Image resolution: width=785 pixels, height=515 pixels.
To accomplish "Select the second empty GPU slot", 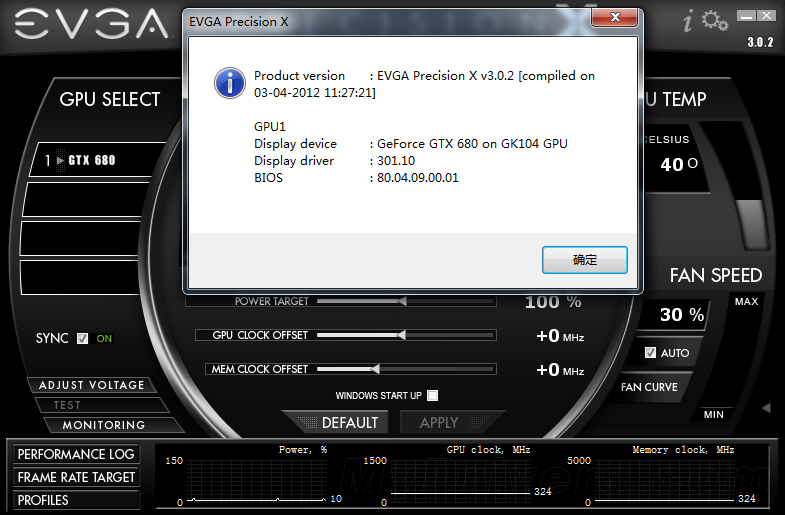I will coord(85,199).
